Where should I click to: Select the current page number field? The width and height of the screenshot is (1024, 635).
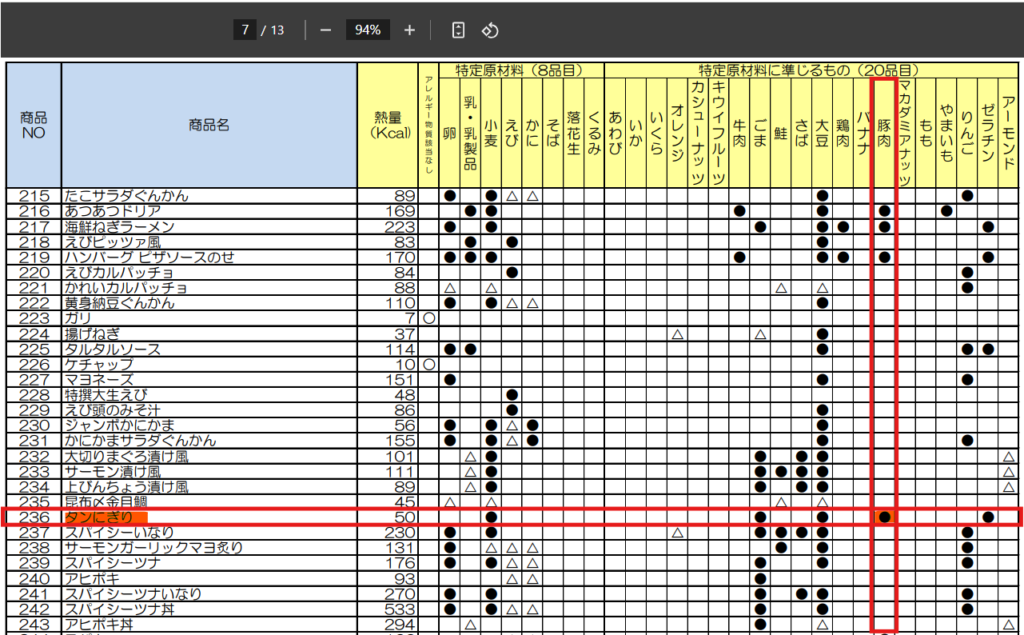click(x=244, y=30)
